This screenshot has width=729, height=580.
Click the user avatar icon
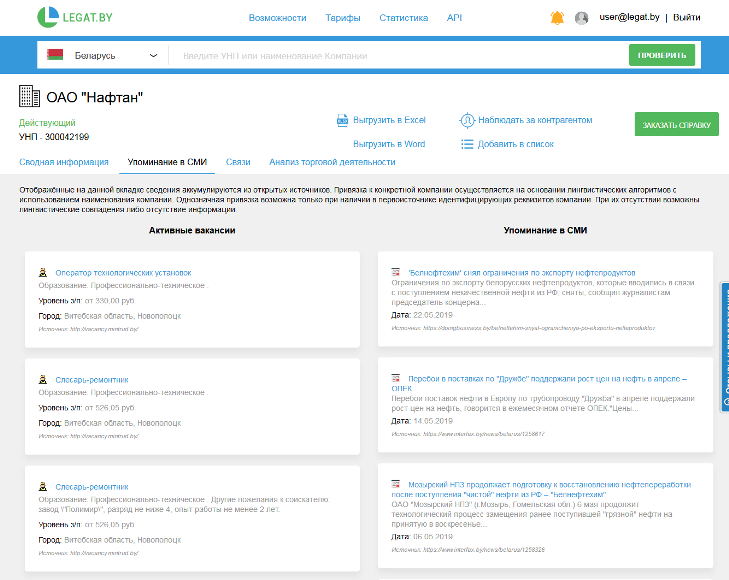[x=582, y=18]
